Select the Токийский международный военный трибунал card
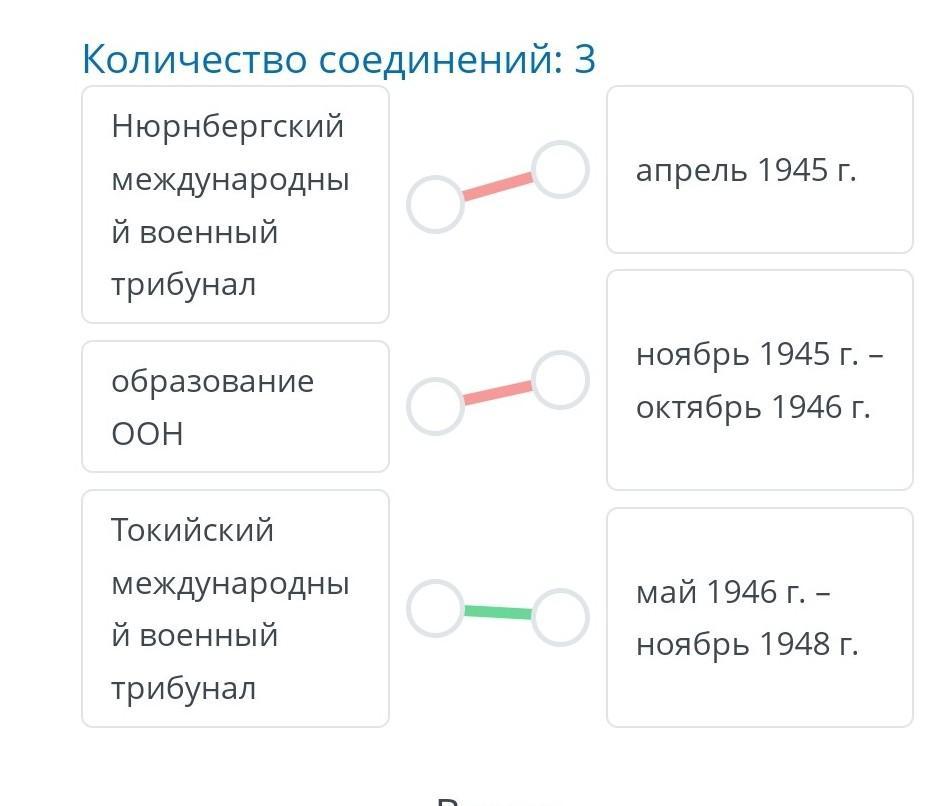Screen dimensions: 945x806 click(235, 608)
